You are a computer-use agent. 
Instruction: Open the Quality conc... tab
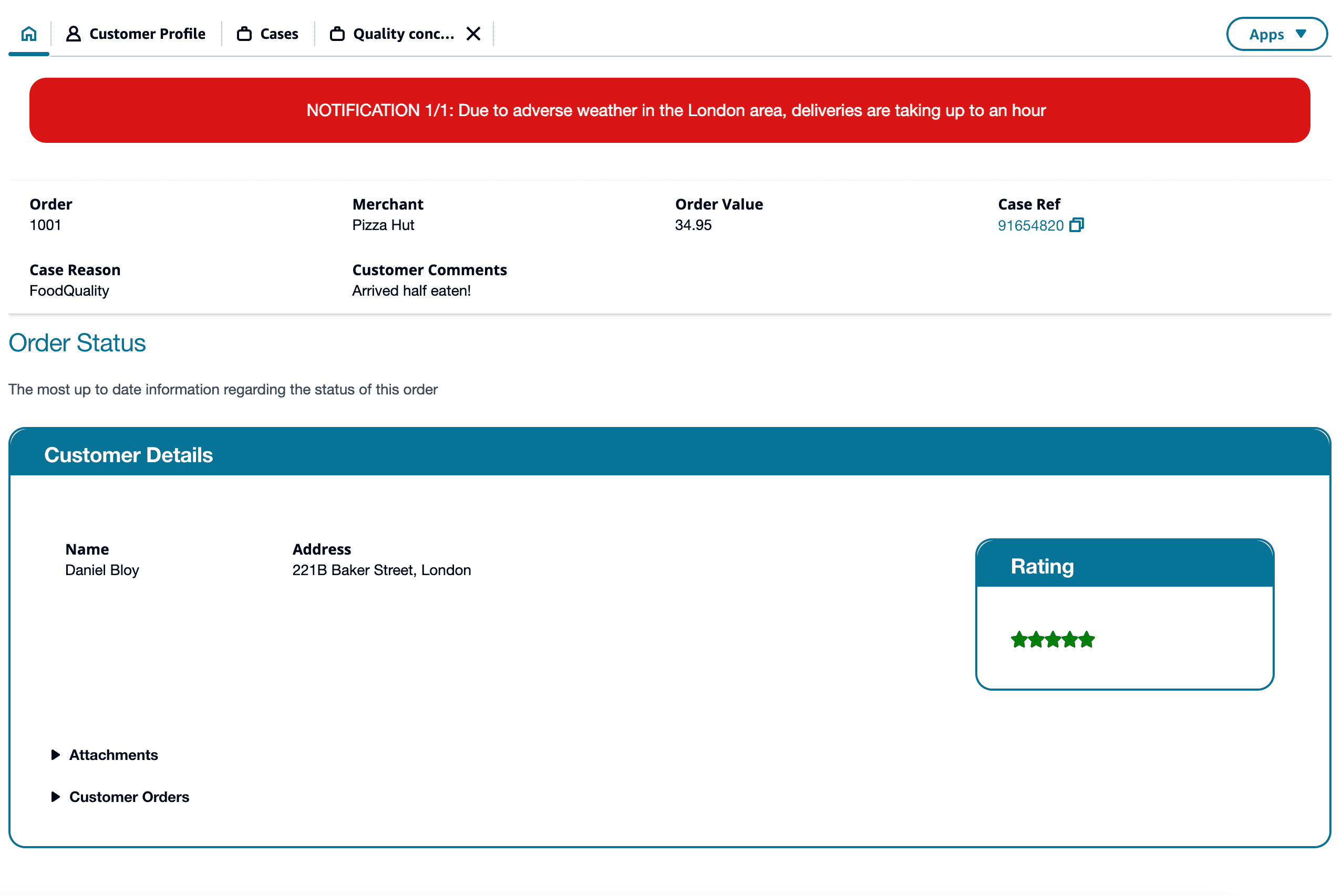click(404, 34)
